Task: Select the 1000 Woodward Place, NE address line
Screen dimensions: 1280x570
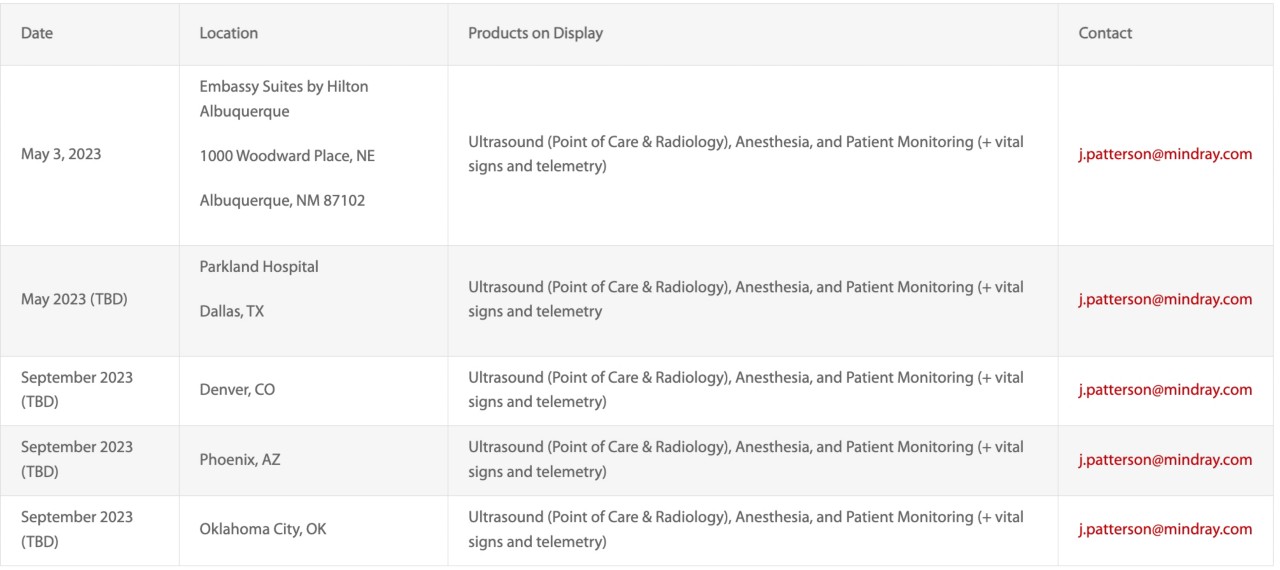Action: [287, 155]
